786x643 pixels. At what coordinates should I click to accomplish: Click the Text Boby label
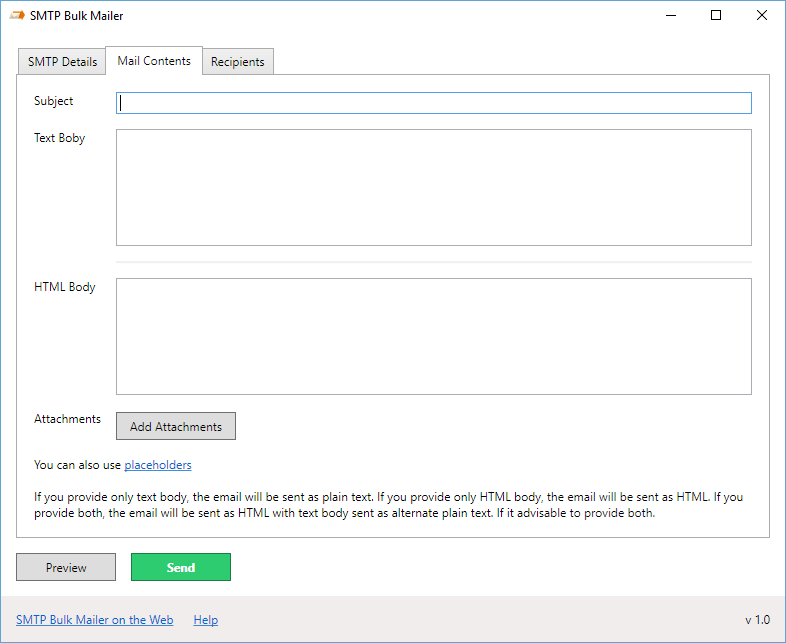coord(60,138)
